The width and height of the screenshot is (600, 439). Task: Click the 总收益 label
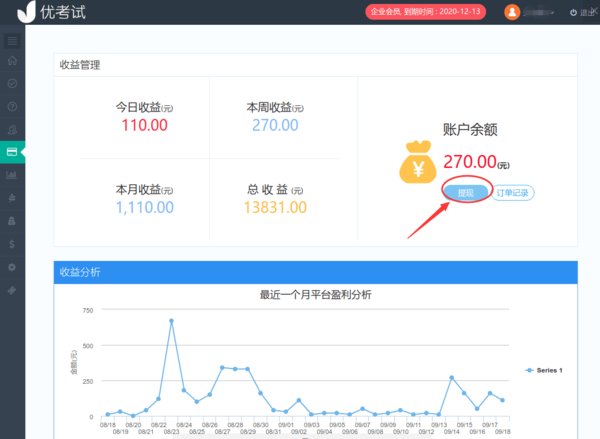pyautogui.click(x=275, y=189)
